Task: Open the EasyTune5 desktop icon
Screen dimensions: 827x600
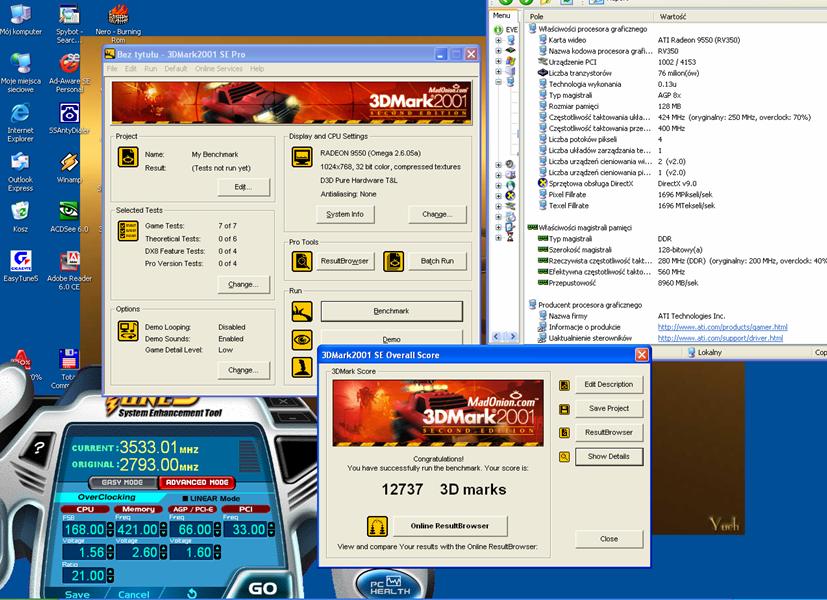Action: click(x=21, y=266)
